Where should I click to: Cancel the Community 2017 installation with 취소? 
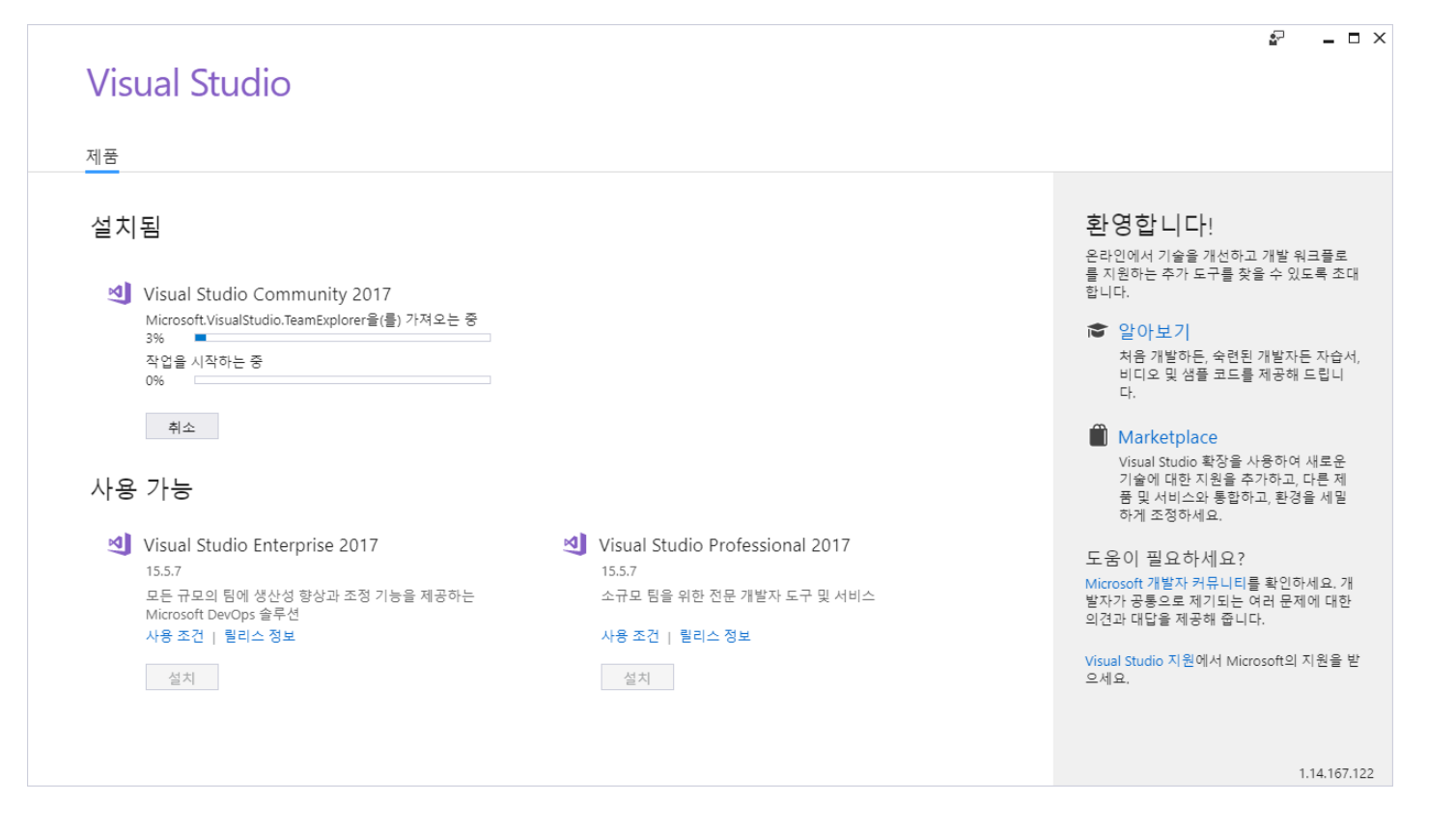click(182, 426)
